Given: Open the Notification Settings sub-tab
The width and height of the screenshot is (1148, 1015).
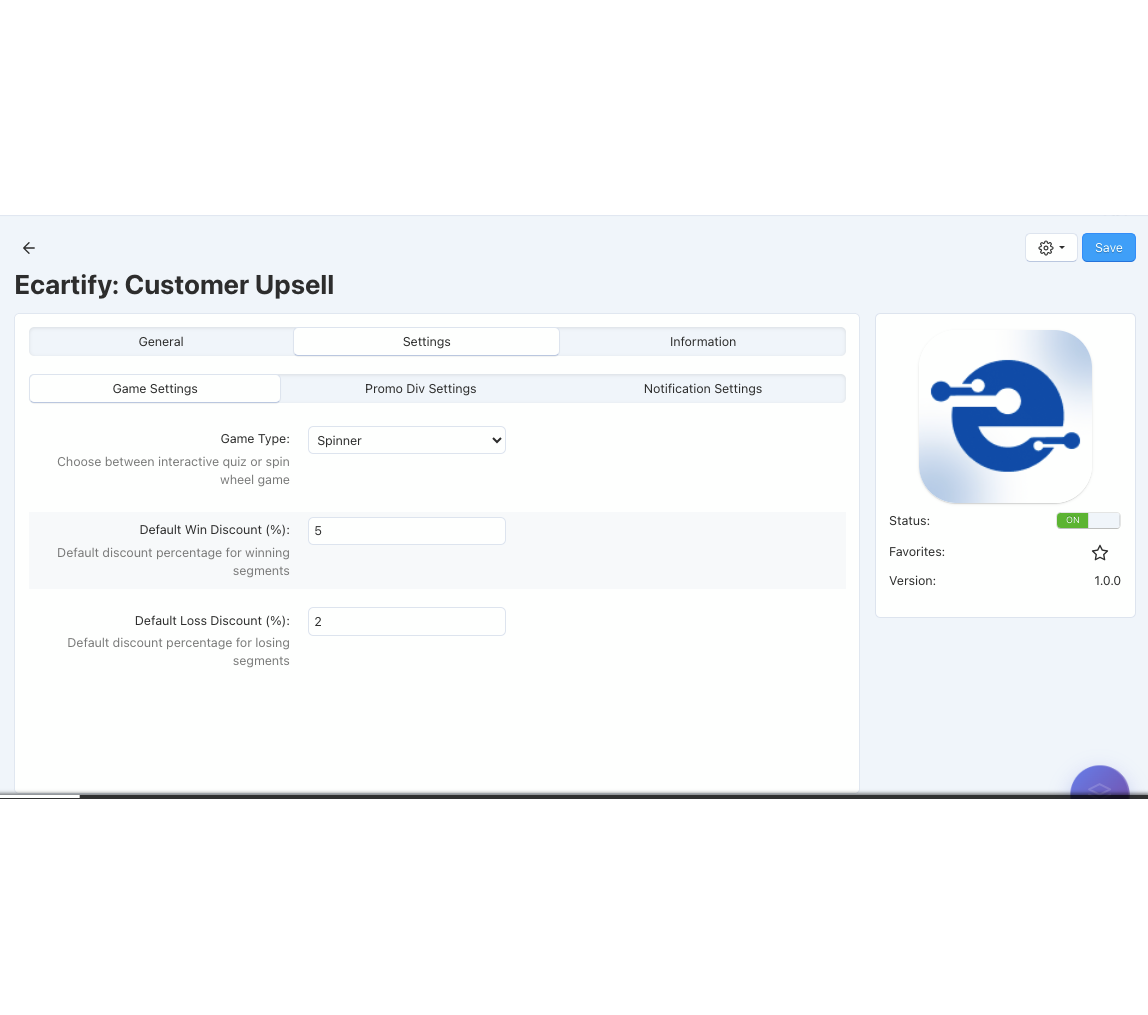Looking at the screenshot, I should tap(702, 389).
